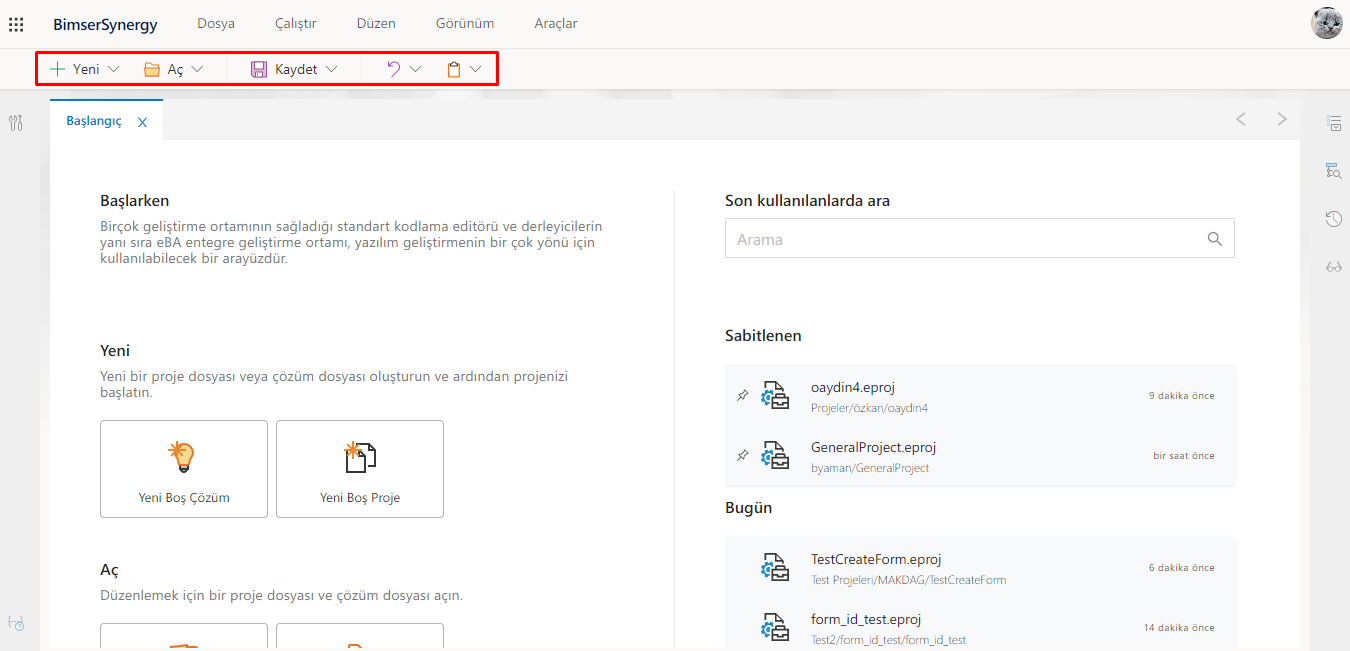This screenshot has width=1350, height=651.
Task: Click the Yeni plus toolbar button
Action: coord(75,69)
